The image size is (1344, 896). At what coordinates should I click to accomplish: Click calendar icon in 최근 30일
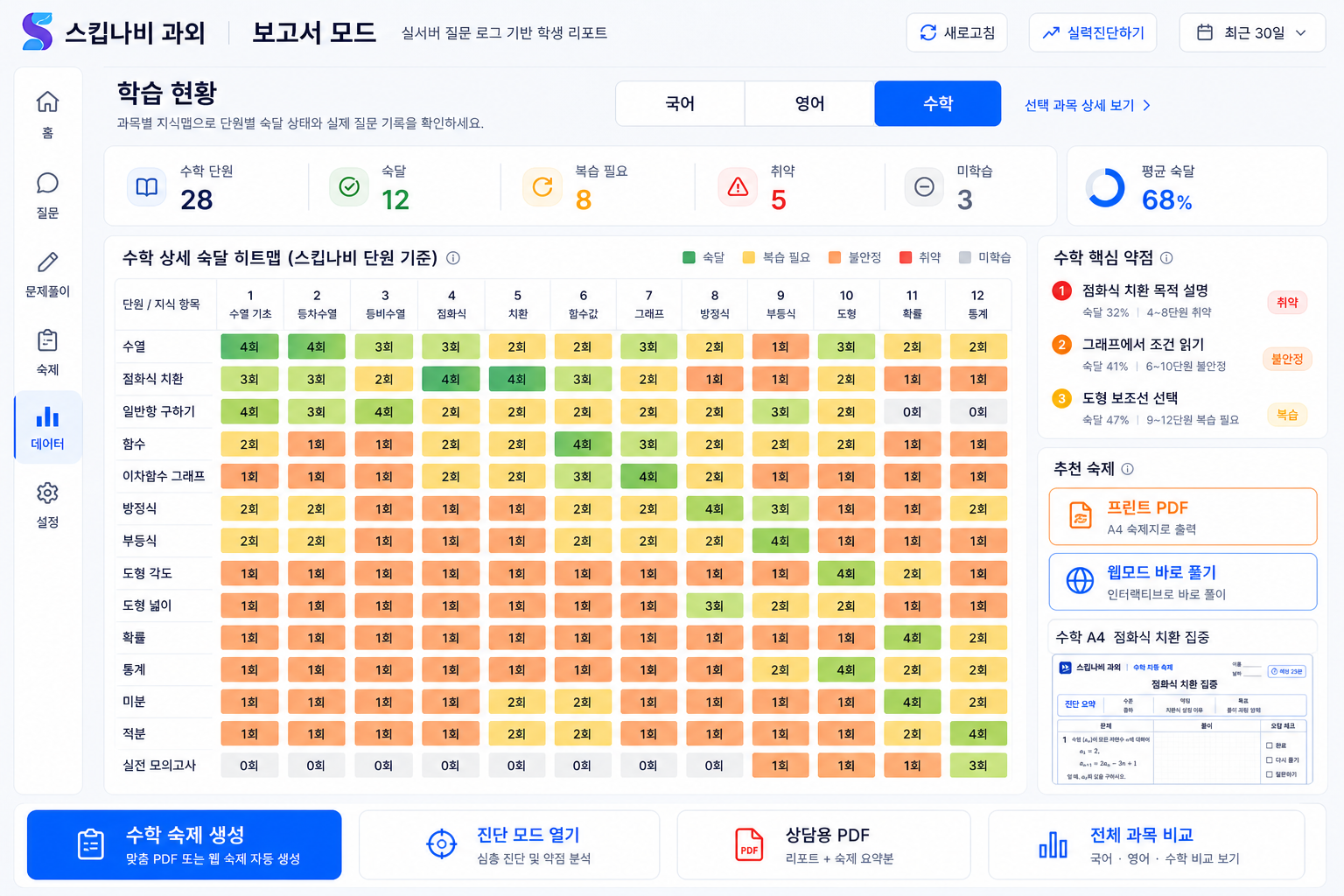pyautogui.click(x=1205, y=32)
